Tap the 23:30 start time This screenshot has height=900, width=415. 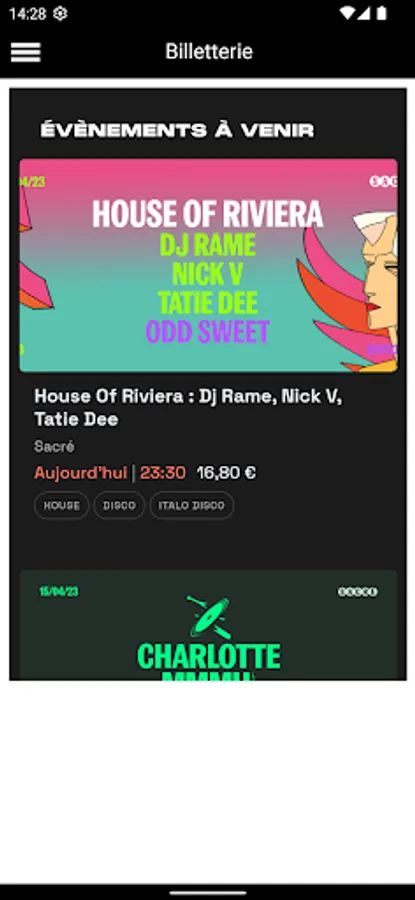tap(163, 473)
